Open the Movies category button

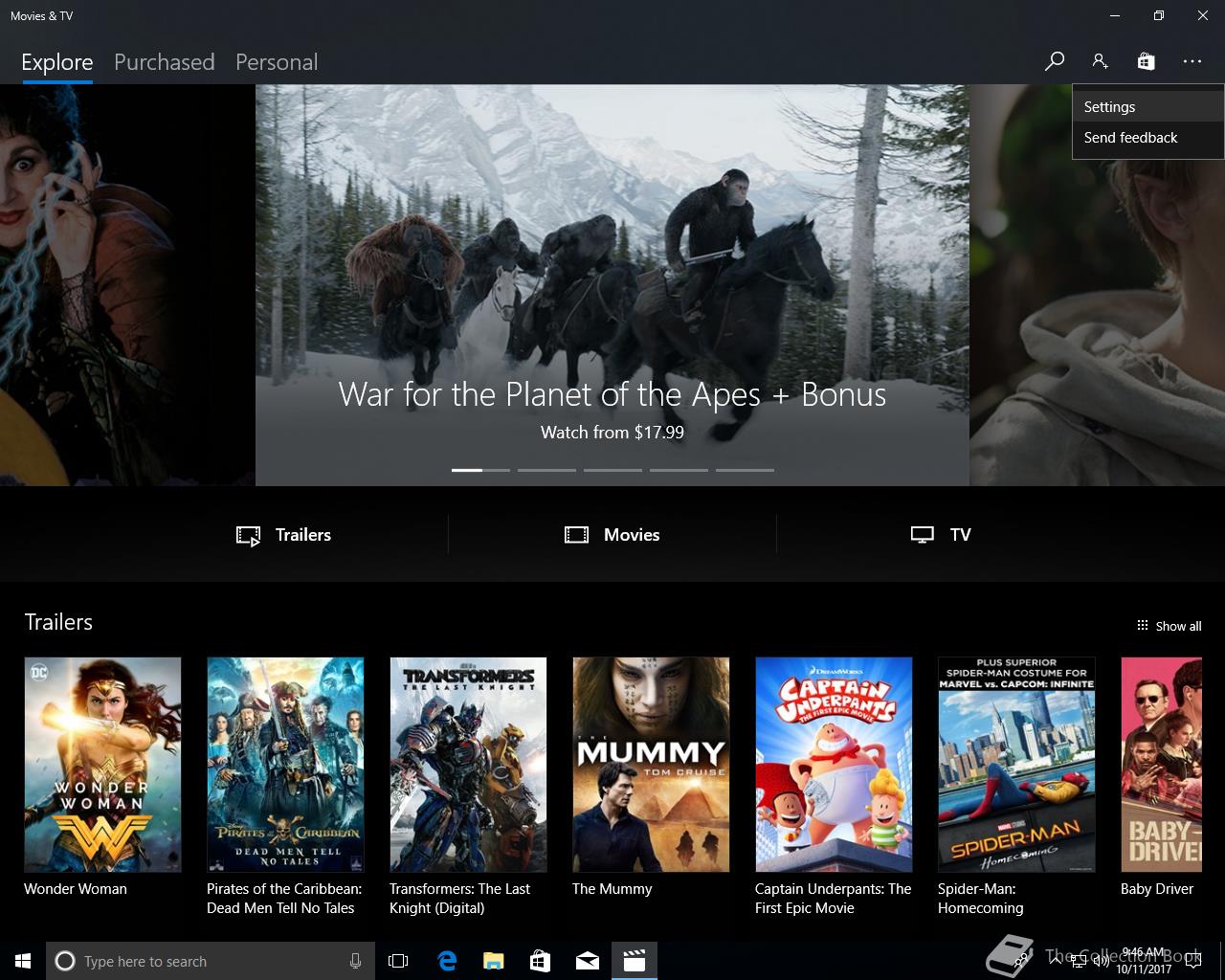click(x=612, y=535)
